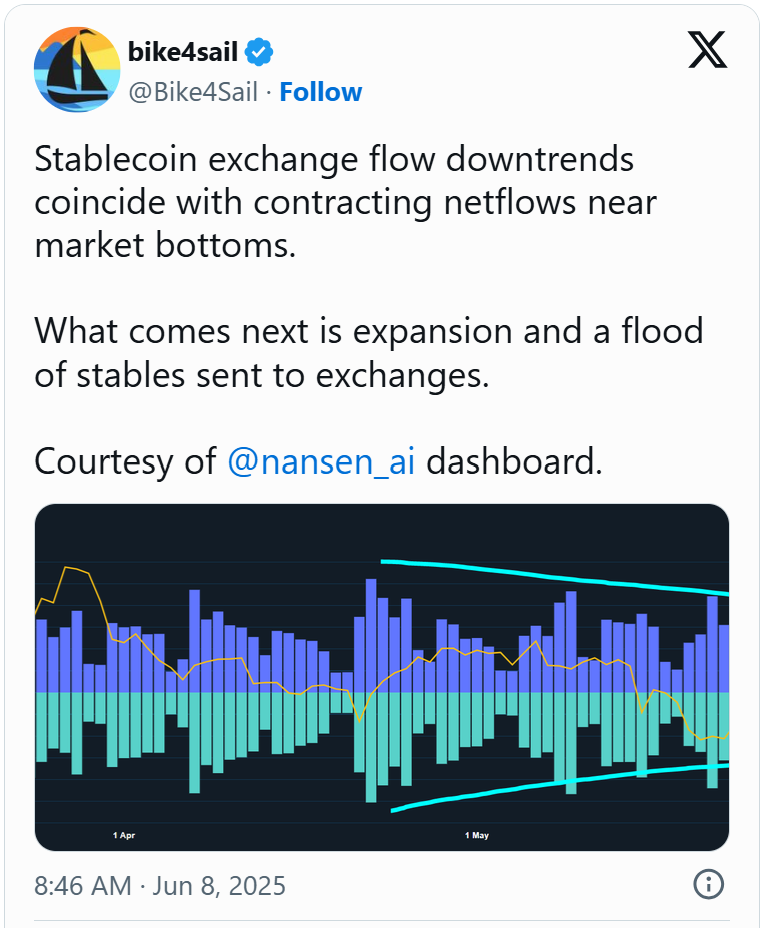Click the "What comes next is expansion" paragraph
Image resolution: width=764 pixels, height=928 pixels.
369,353
